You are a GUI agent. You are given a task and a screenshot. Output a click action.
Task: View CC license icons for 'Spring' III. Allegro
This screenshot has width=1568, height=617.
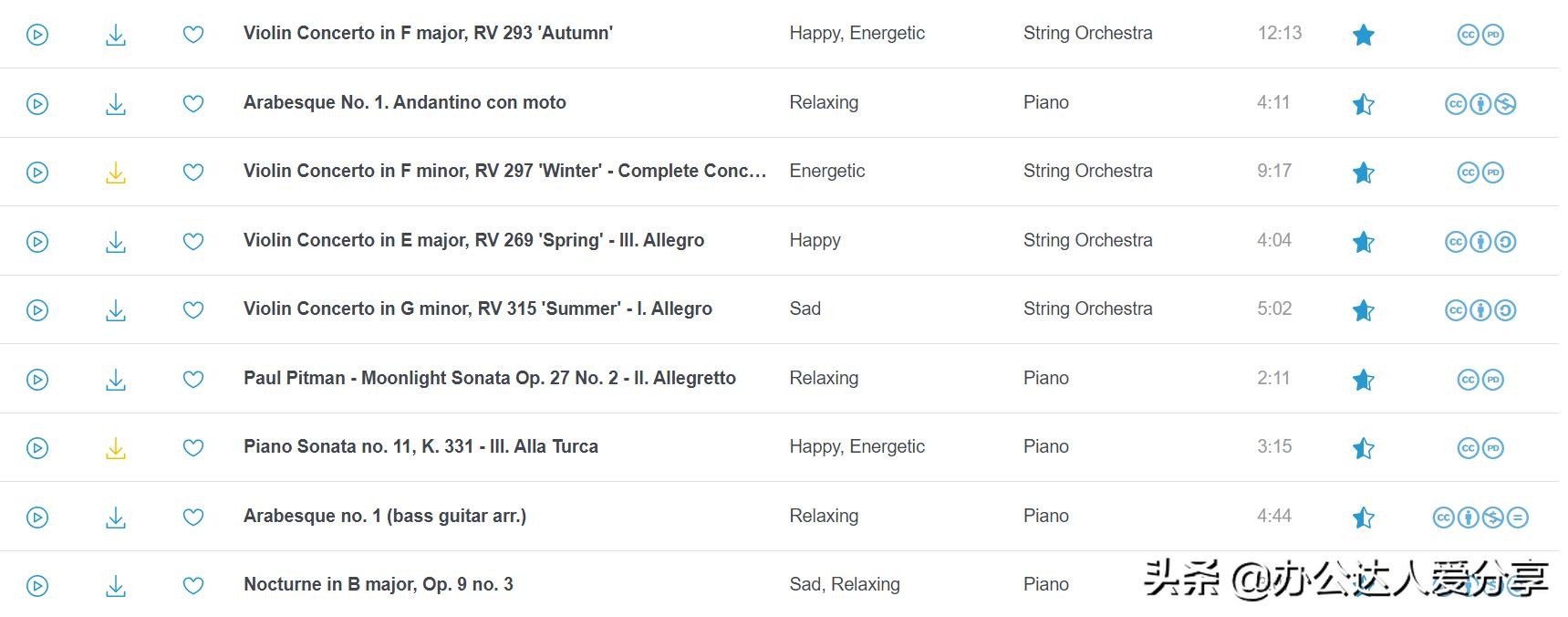pyautogui.click(x=1480, y=242)
